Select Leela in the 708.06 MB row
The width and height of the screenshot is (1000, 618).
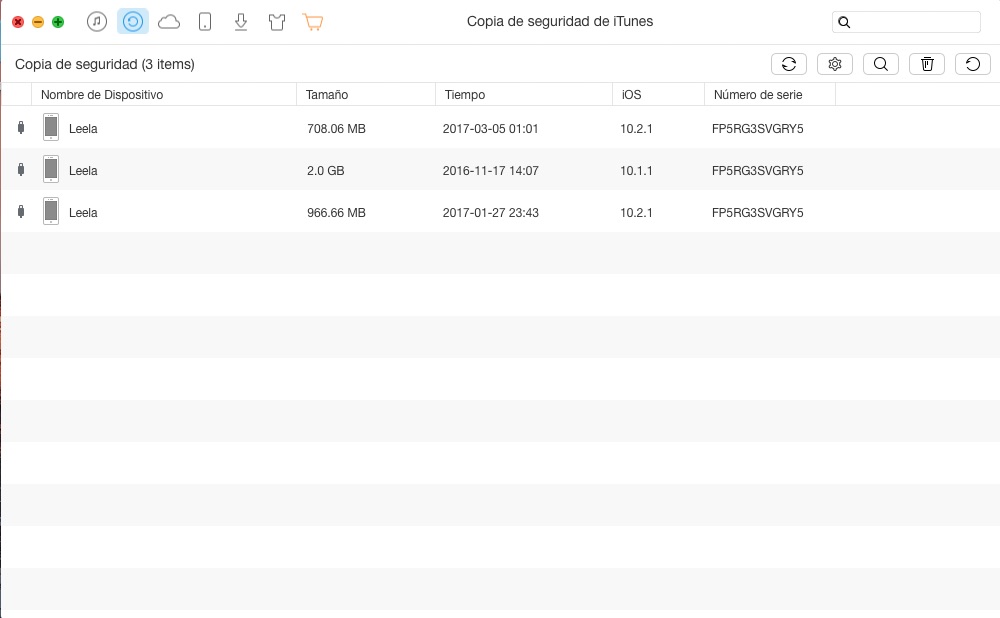pyautogui.click(x=83, y=129)
